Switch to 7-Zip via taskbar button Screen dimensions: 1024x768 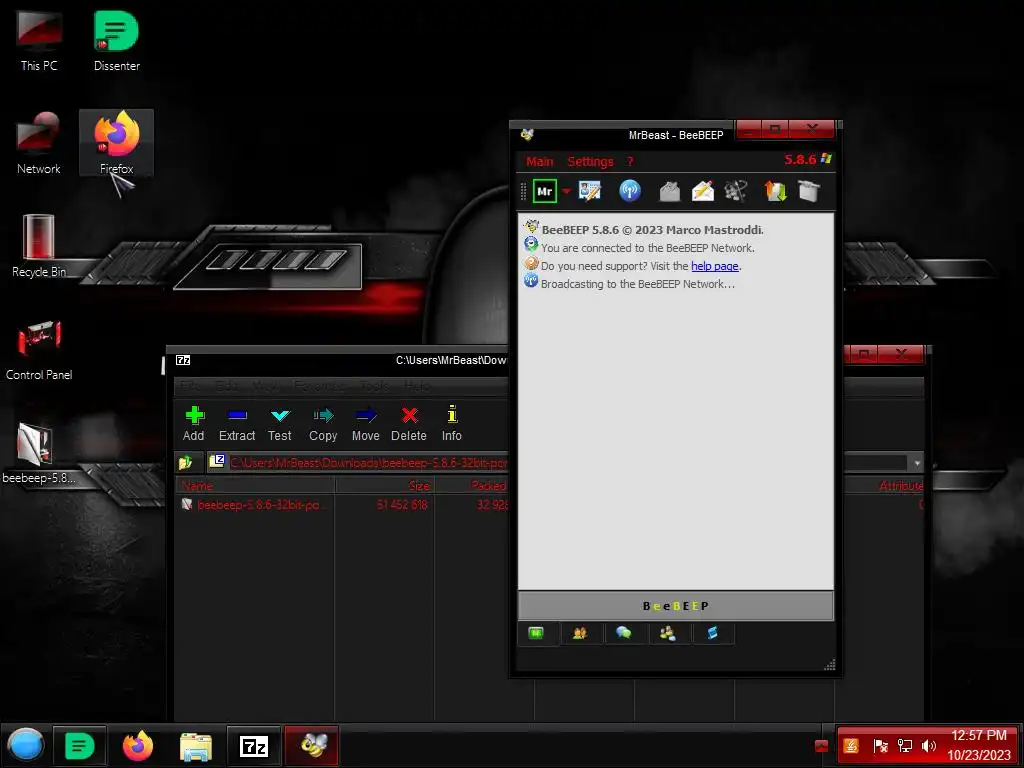[254, 745]
